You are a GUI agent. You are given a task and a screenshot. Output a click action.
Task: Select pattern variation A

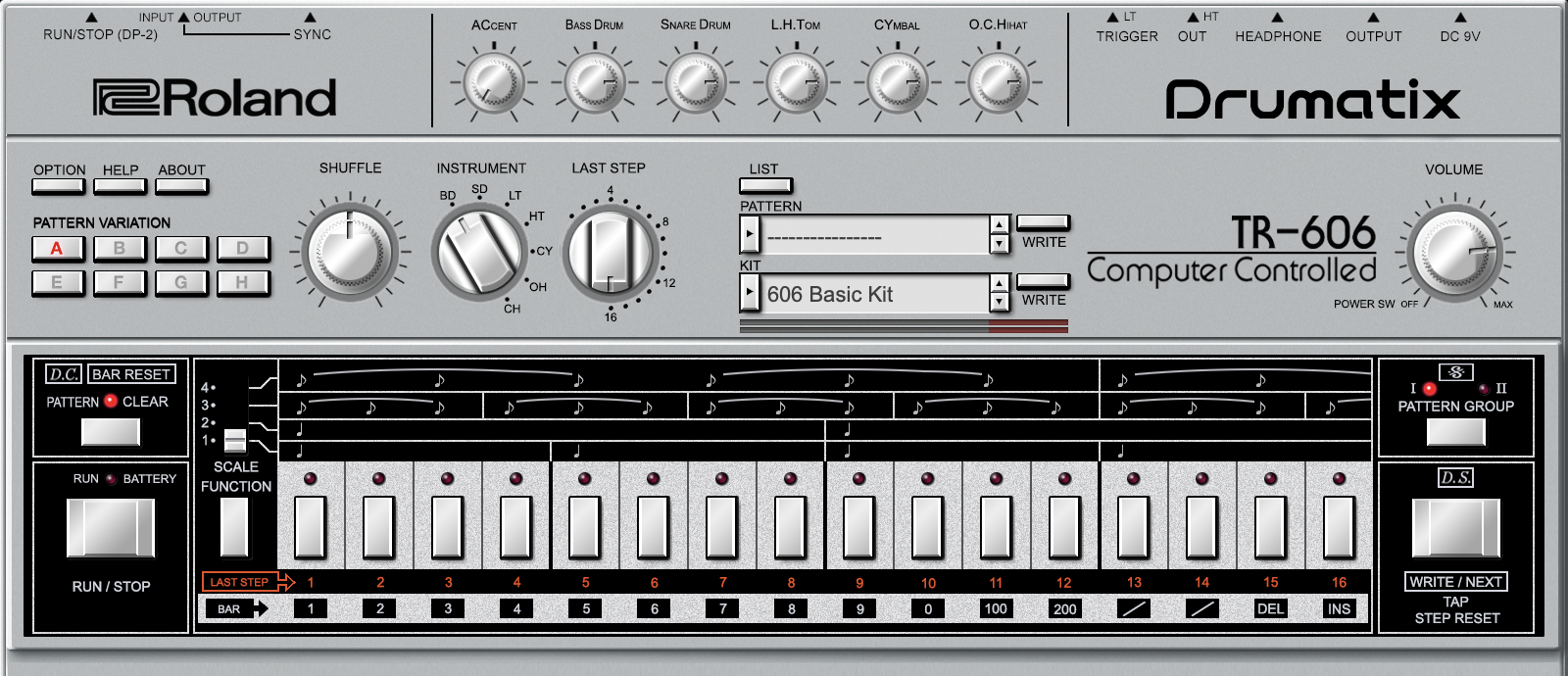point(57,249)
